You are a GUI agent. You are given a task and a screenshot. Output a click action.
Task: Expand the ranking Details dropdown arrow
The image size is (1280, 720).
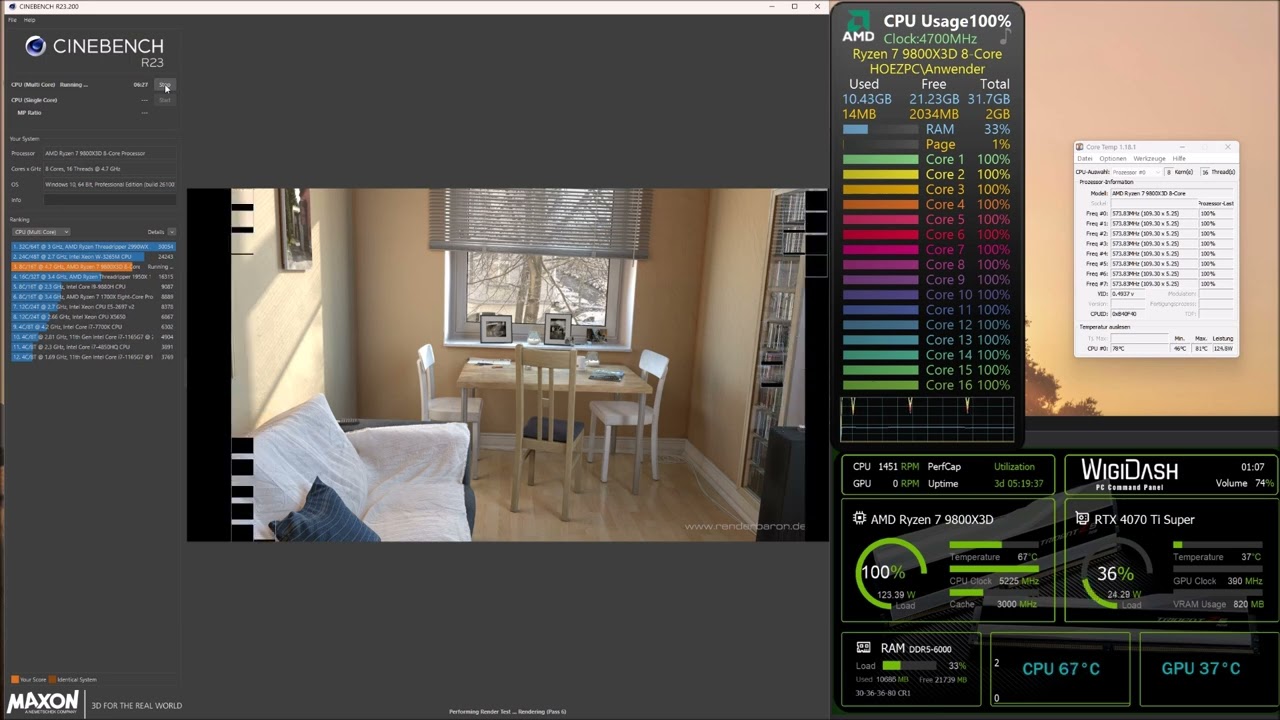[x=171, y=232]
